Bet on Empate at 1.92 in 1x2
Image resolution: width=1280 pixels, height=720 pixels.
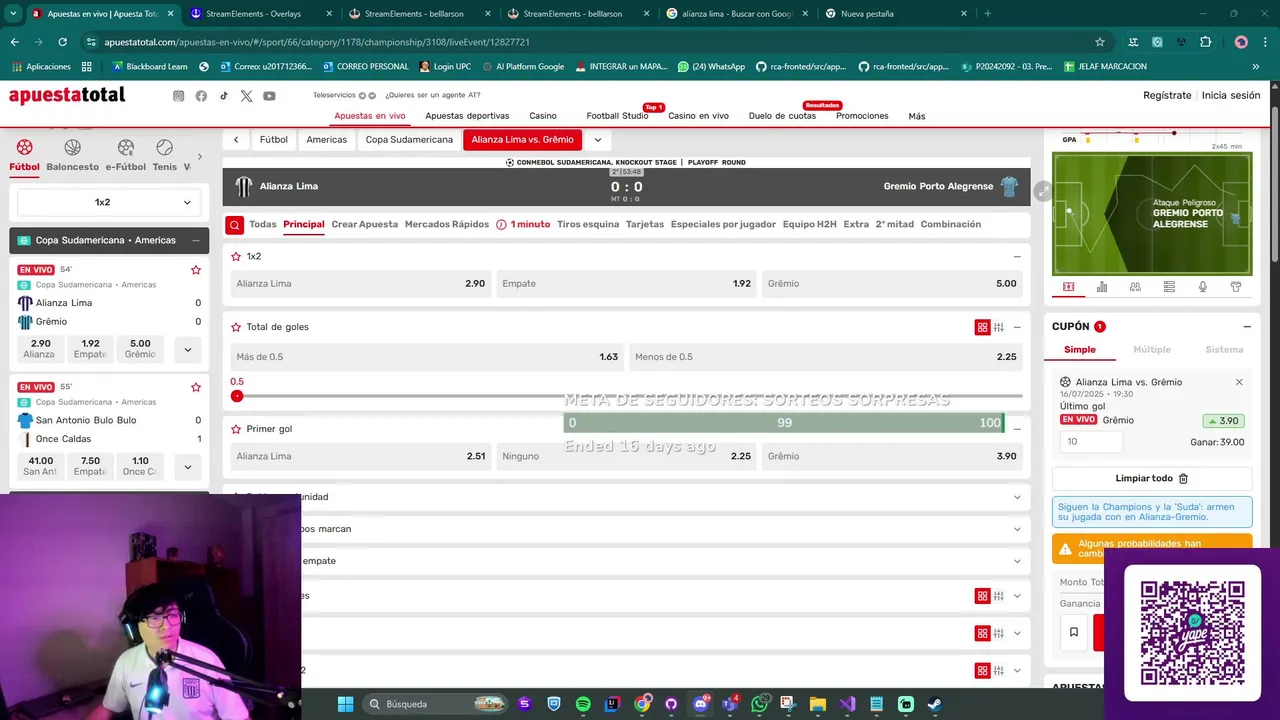626,284
